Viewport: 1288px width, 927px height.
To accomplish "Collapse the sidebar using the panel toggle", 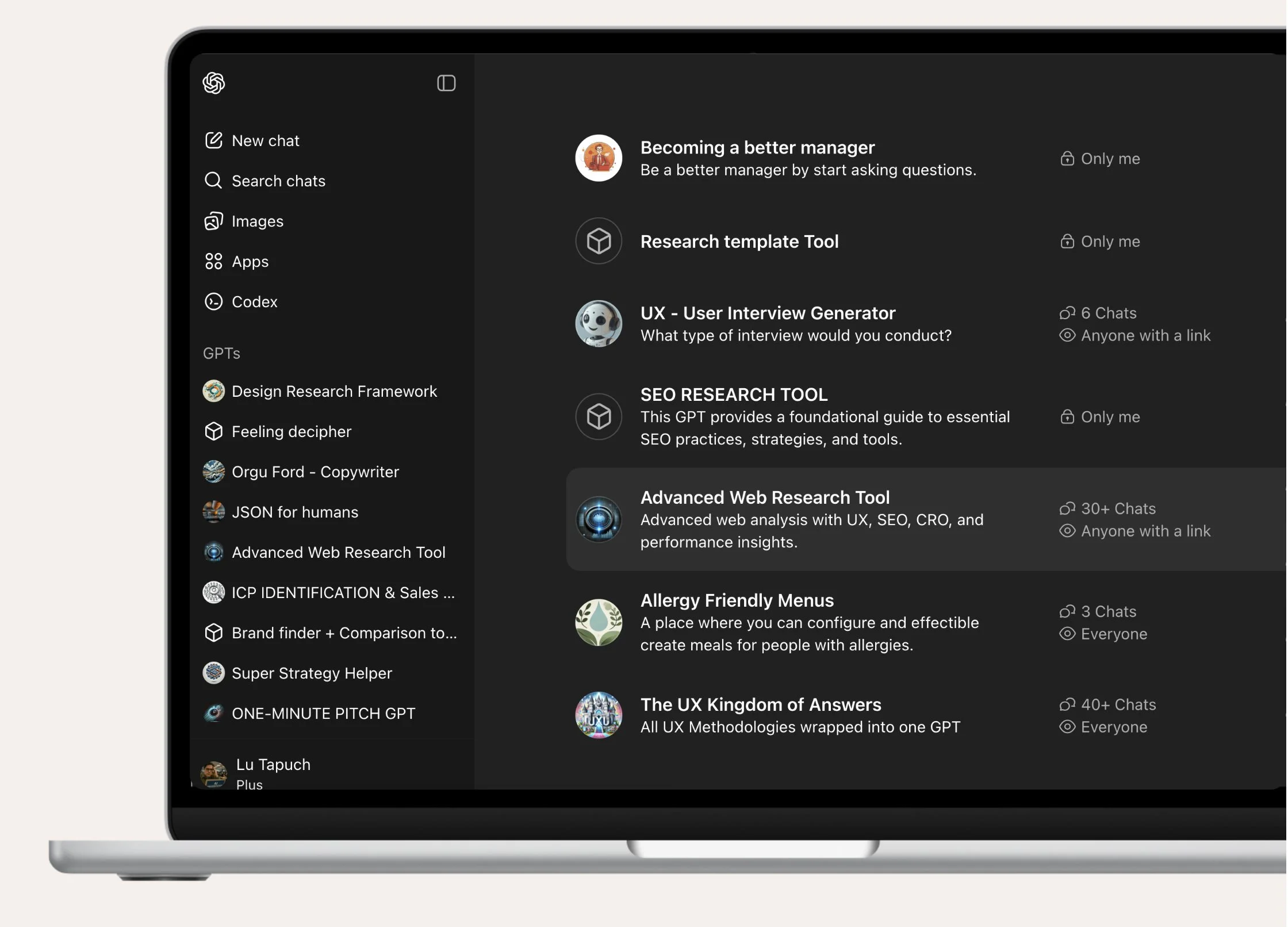I will 446,83.
